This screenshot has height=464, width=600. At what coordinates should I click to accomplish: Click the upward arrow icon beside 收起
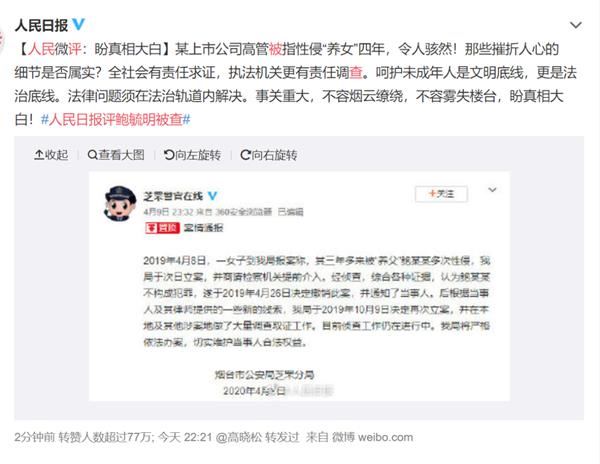39,155
